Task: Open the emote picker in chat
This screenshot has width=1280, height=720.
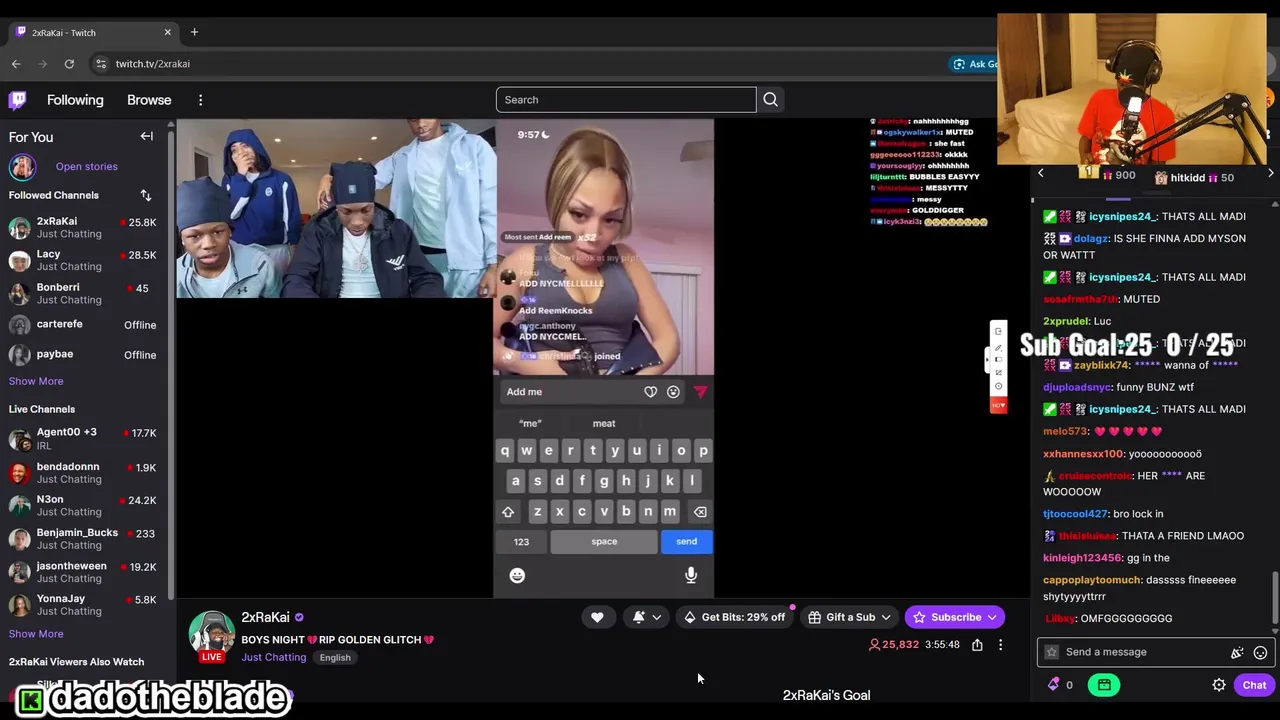Action: click(1260, 652)
